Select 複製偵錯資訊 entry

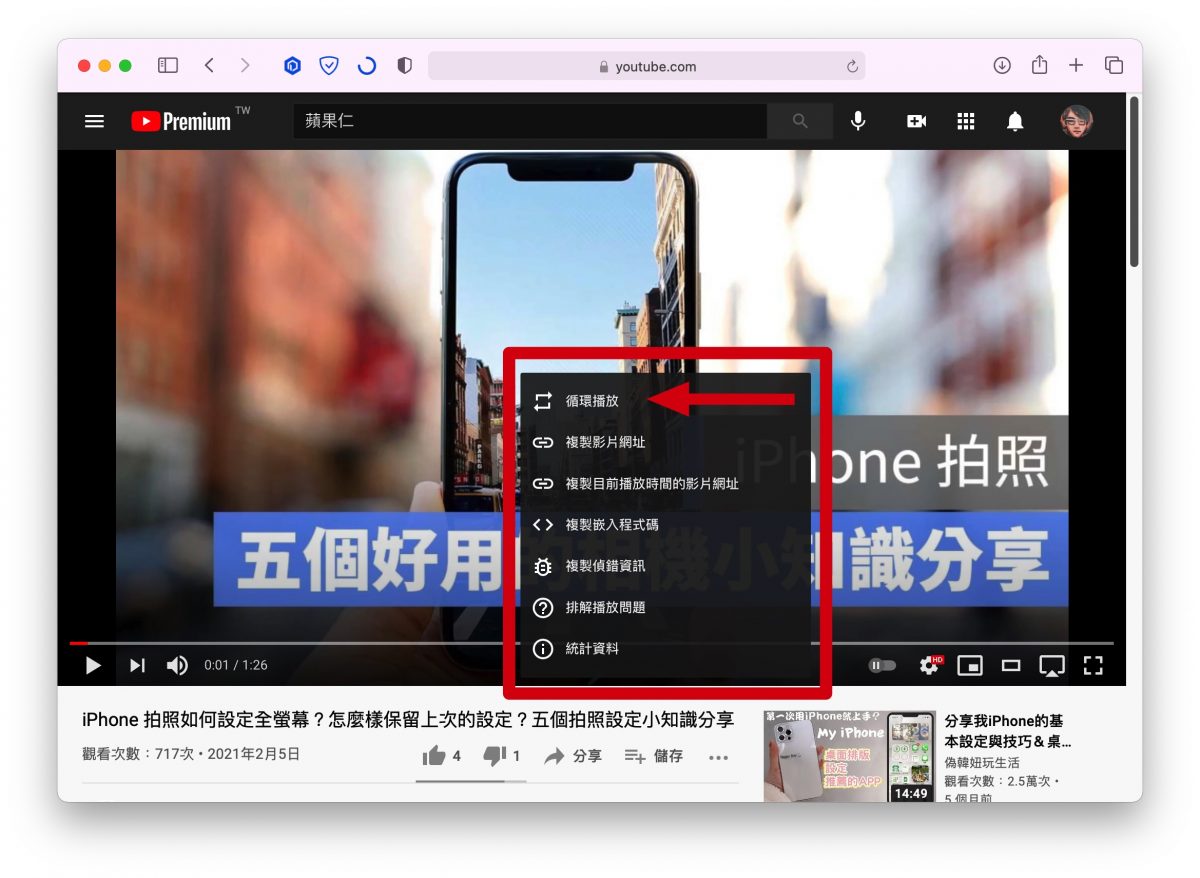[665, 566]
